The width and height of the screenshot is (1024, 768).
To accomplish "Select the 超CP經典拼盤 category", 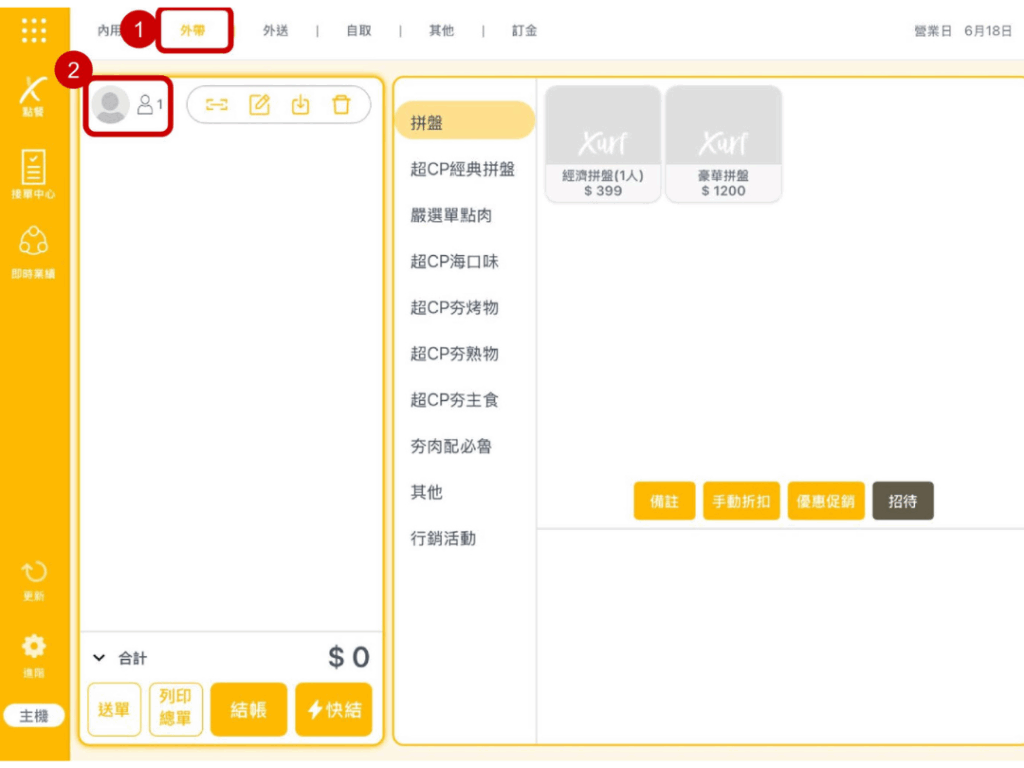I will [462, 169].
